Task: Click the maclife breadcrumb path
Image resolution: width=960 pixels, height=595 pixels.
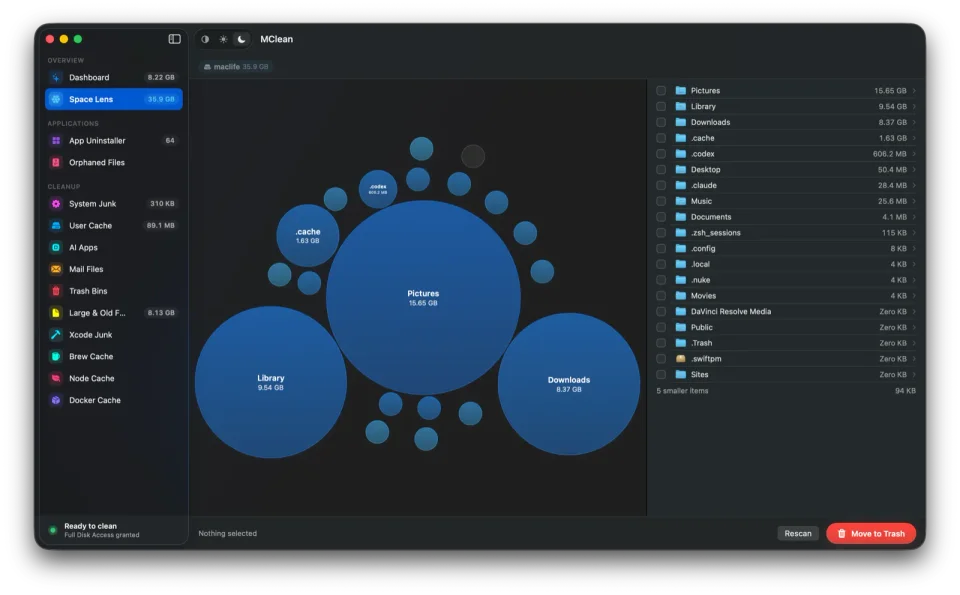Action: click(x=236, y=67)
